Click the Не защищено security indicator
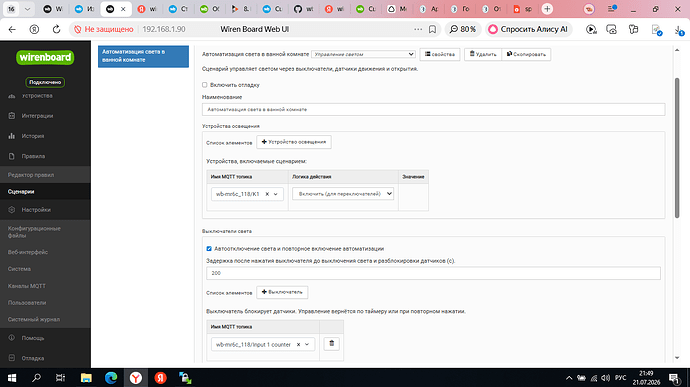Viewport: 690px width, 387px height. click(x=103, y=29)
